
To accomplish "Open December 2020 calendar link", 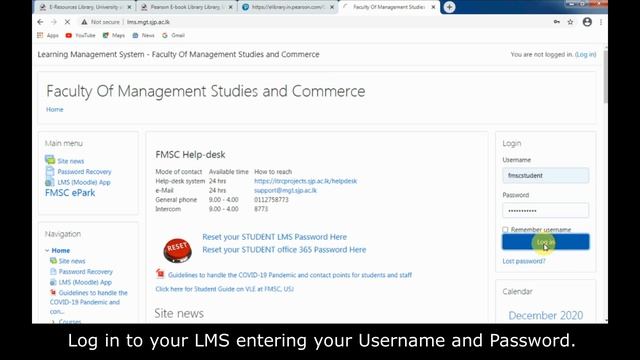I will pos(546,316).
